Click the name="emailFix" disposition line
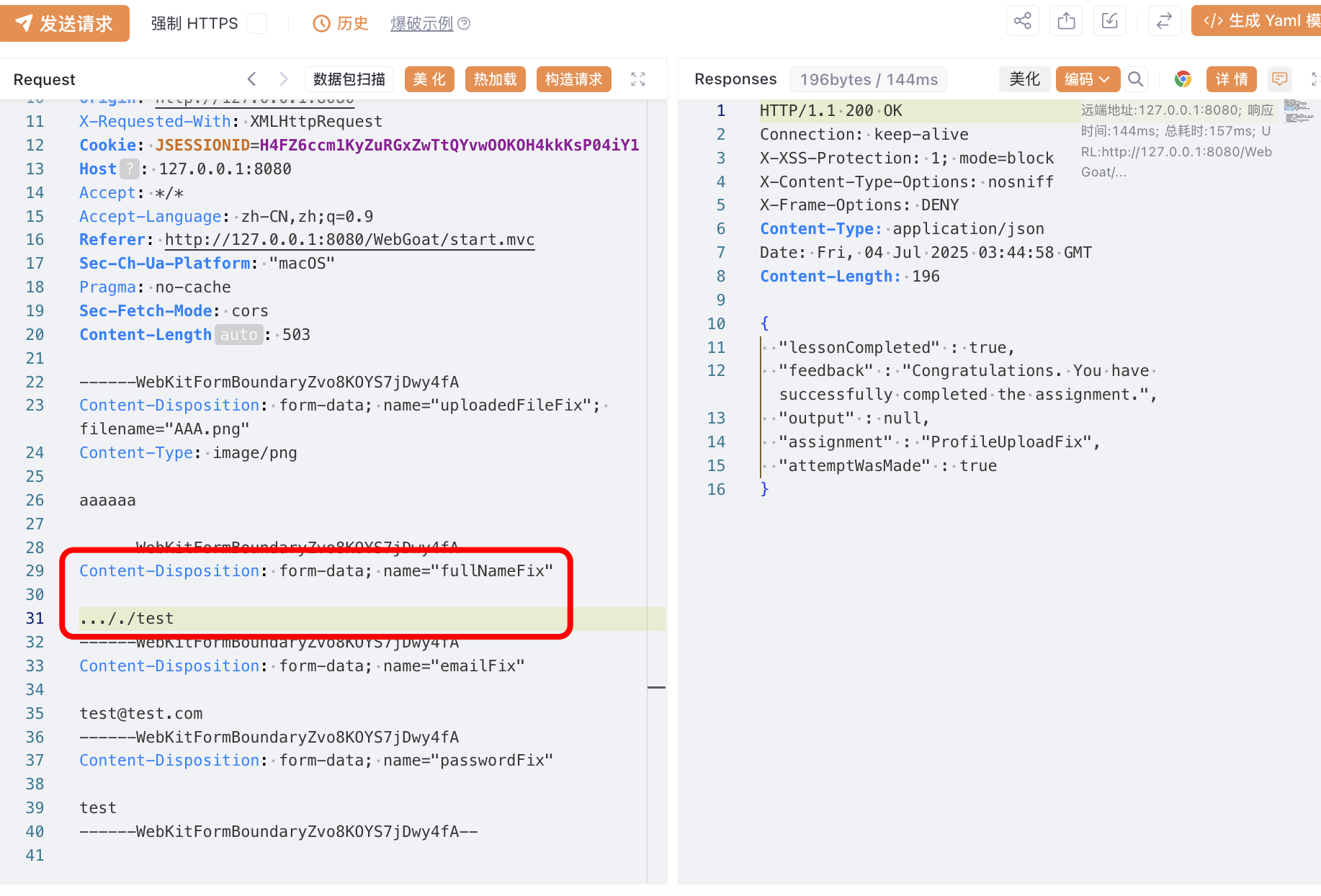 point(302,666)
